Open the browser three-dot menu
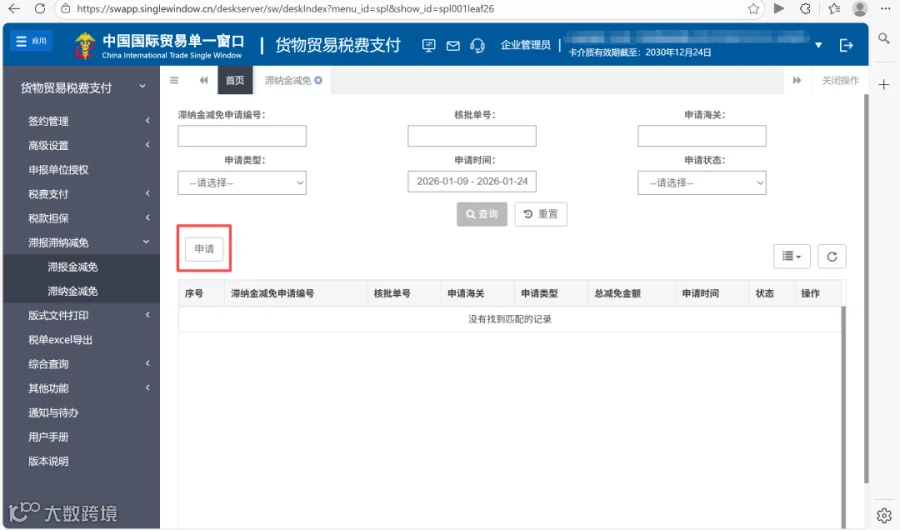 885,9
